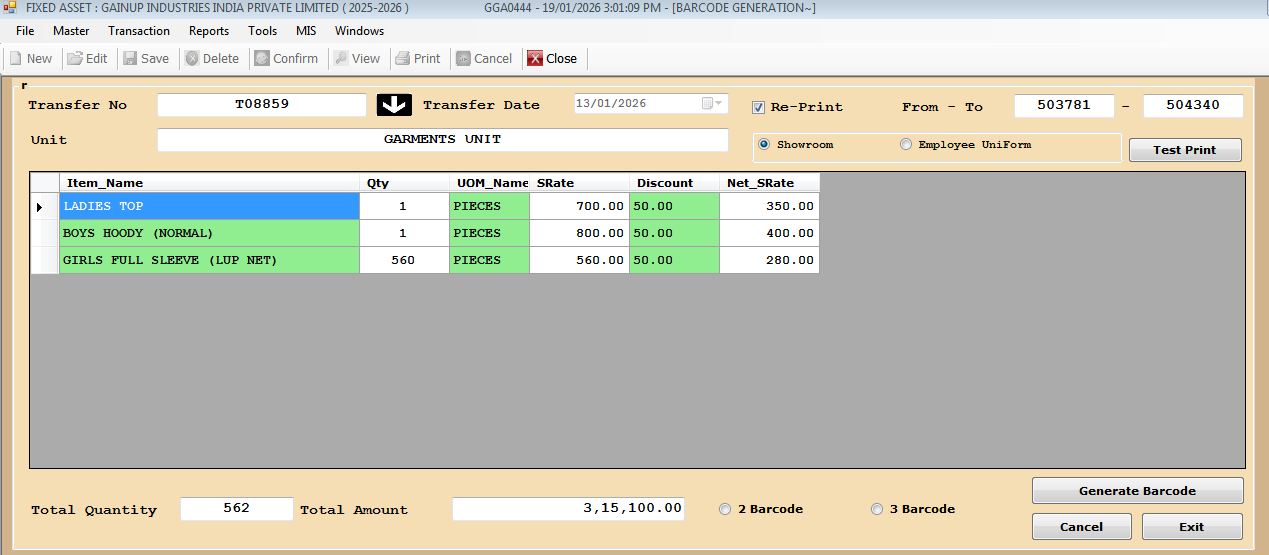Image resolution: width=1269 pixels, height=555 pixels.
Task: Click the Save toolbar icon
Action: 131,59
